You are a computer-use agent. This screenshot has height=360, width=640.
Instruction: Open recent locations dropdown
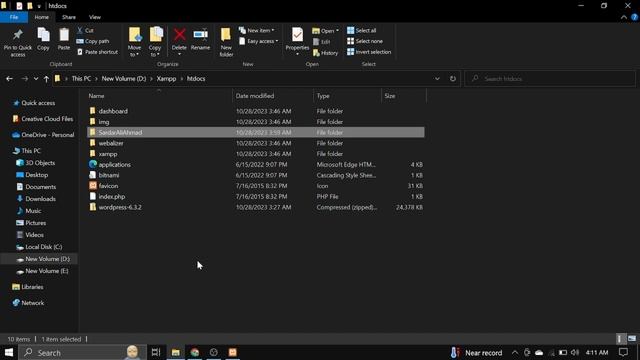[x=36, y=79]
